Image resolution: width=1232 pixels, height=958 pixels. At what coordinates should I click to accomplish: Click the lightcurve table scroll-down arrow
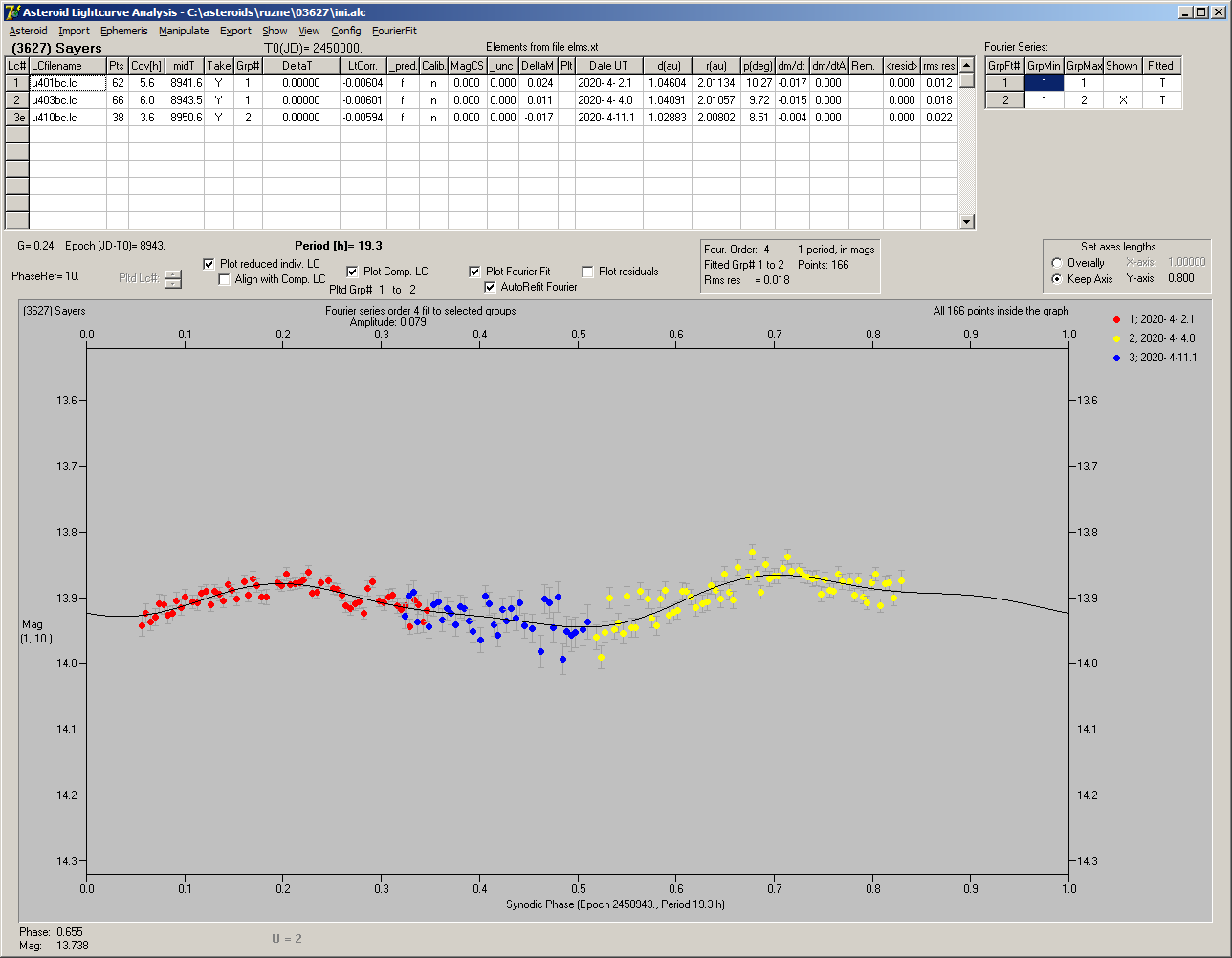967,222
